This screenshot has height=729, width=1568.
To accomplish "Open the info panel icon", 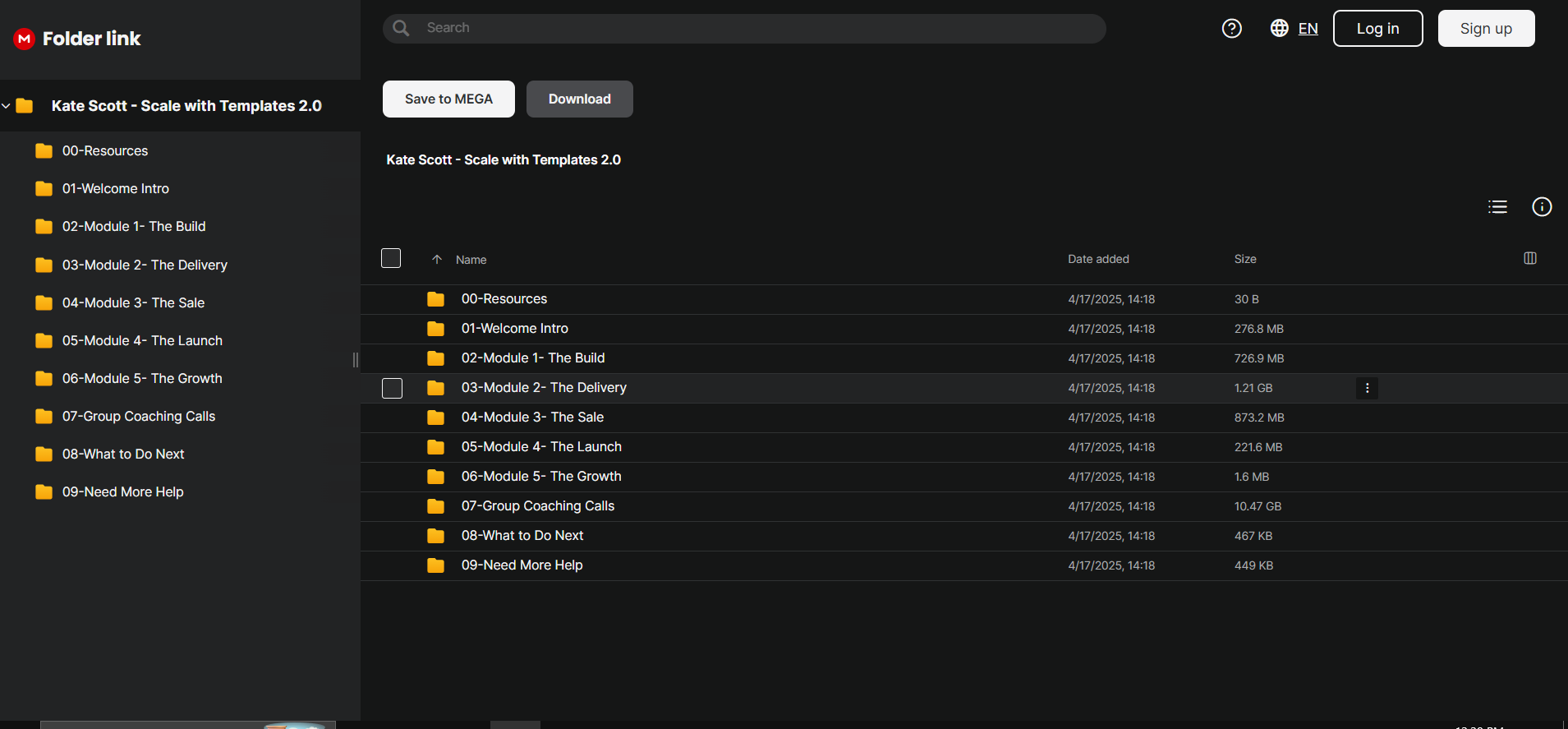I will (x=1542, y=207).
